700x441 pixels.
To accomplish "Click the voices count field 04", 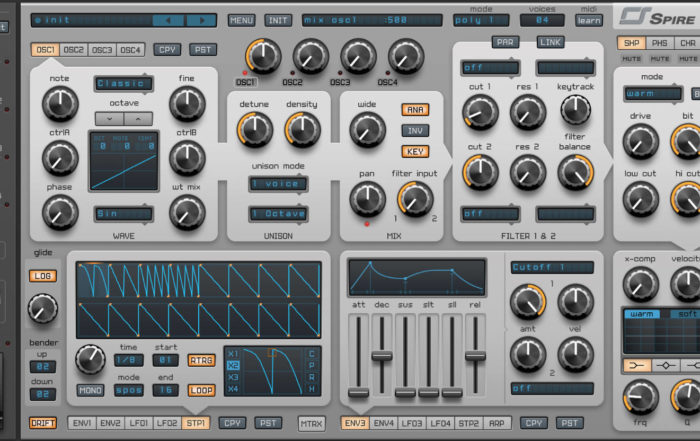I will coord(542,20).
